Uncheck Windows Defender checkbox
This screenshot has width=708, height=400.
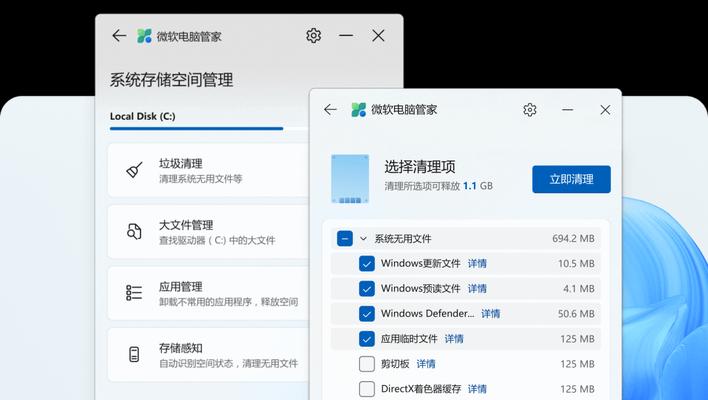[367, 314]
